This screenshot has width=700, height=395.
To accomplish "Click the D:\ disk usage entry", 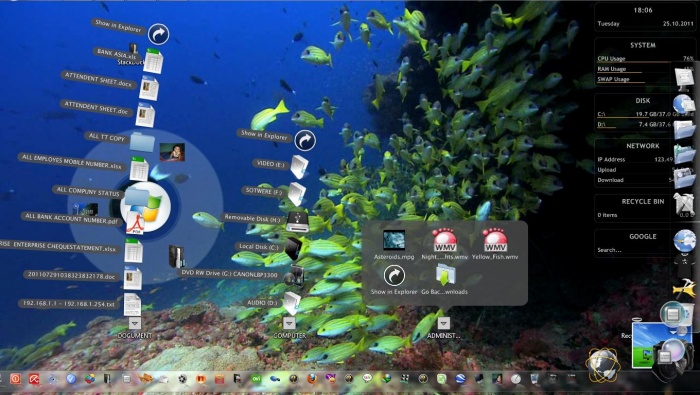I will point(646,125).
